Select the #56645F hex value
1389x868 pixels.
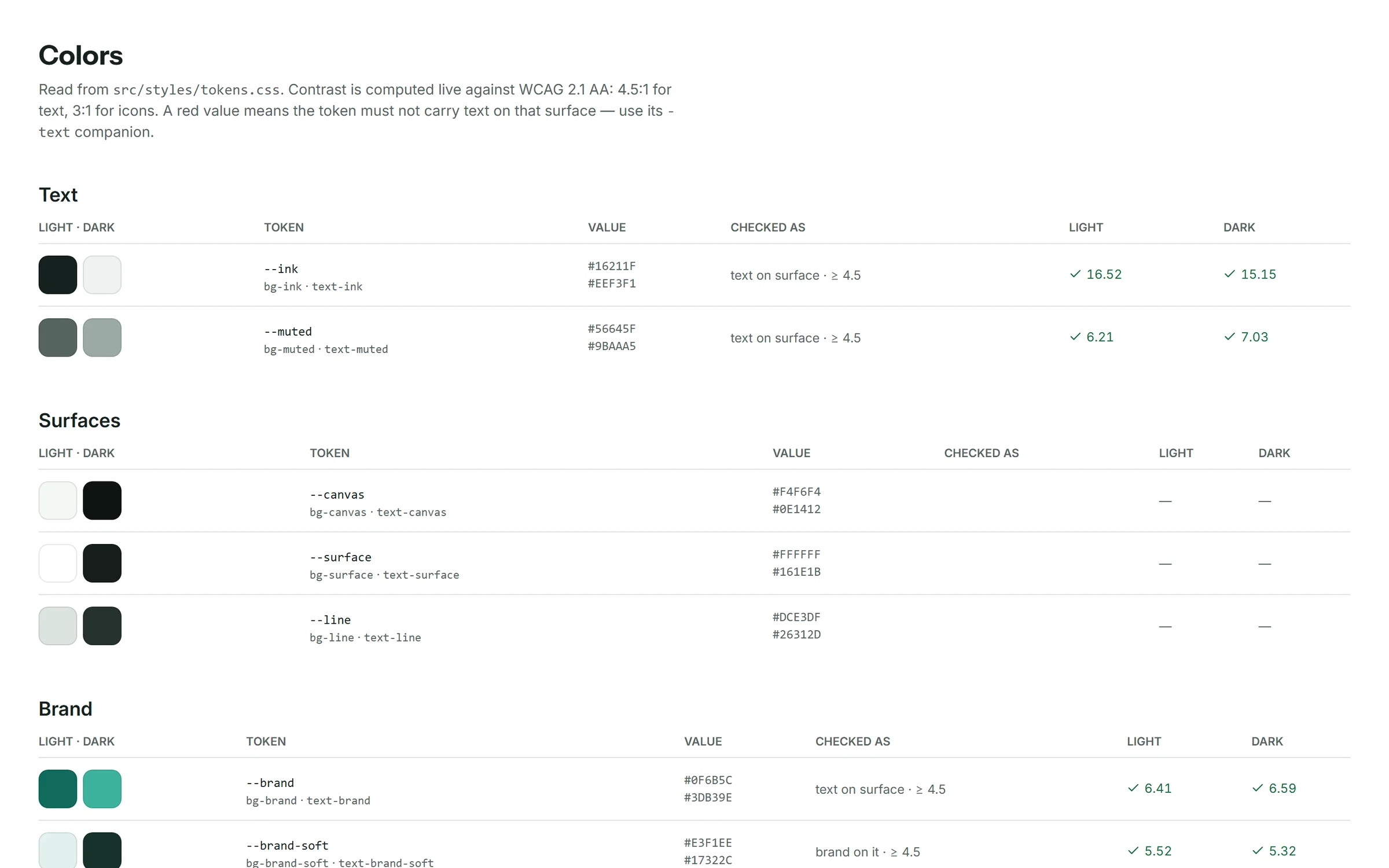[612, 329]
